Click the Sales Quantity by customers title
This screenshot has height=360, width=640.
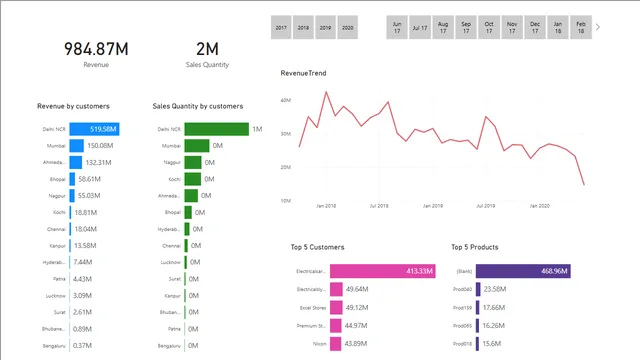pos(198,106)
